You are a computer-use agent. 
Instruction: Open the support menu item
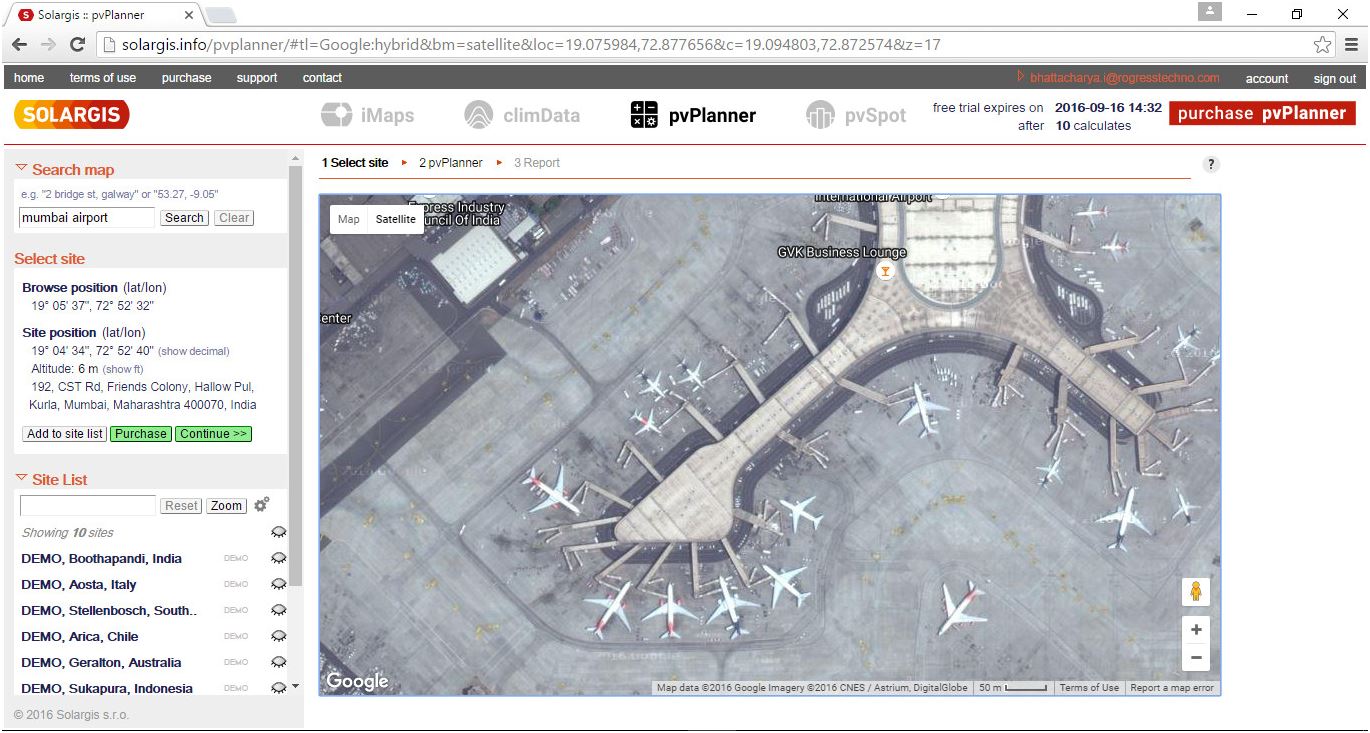(257, 78)
